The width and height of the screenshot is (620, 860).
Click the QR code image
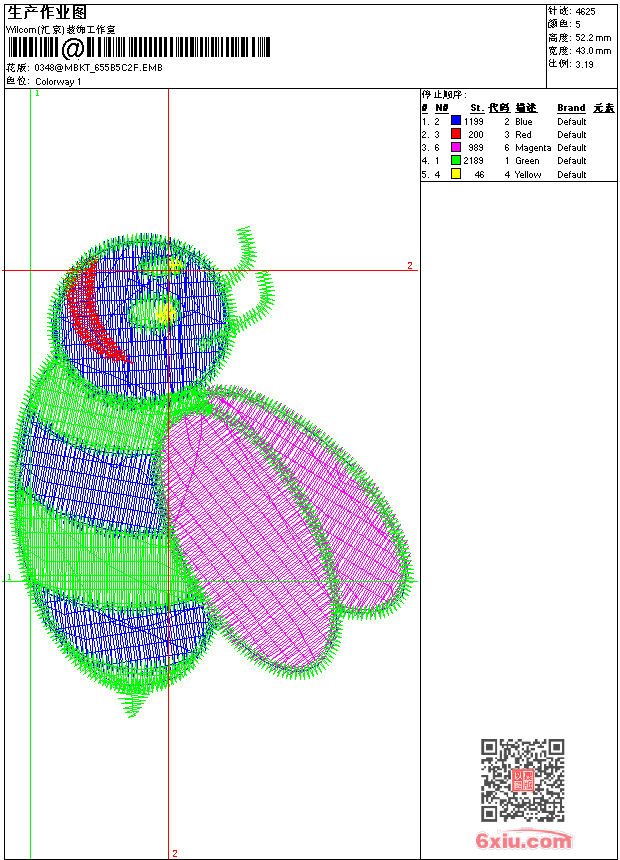tap(522, 779)
